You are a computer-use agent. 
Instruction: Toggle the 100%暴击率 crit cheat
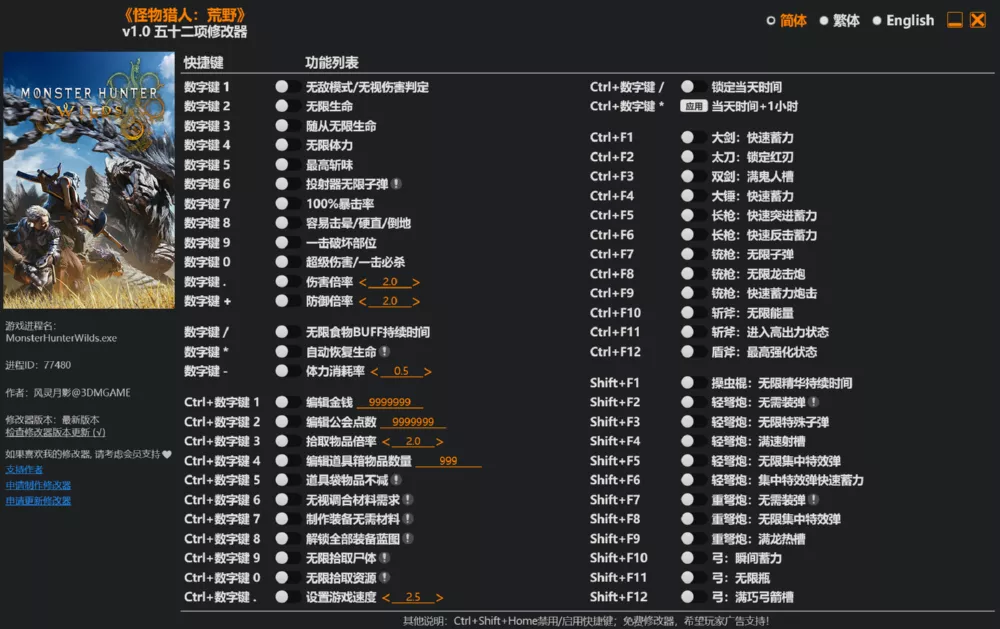(282, 205)
